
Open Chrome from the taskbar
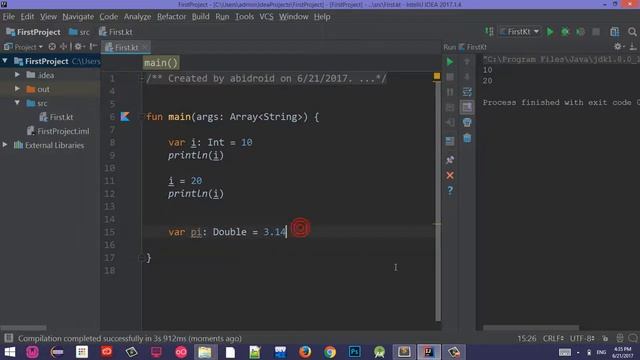click(330, 352)
